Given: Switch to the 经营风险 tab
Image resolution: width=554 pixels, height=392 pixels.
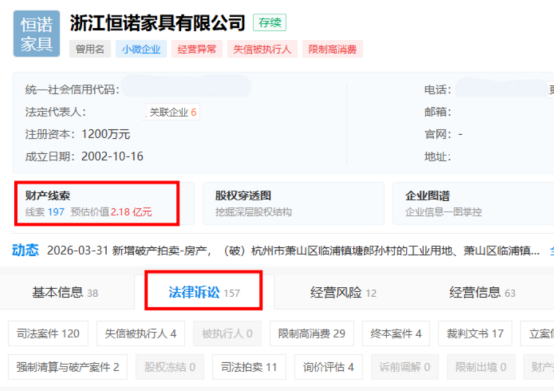Looking at the screenshot, I should pyautogui.click(x=343, y=293).
